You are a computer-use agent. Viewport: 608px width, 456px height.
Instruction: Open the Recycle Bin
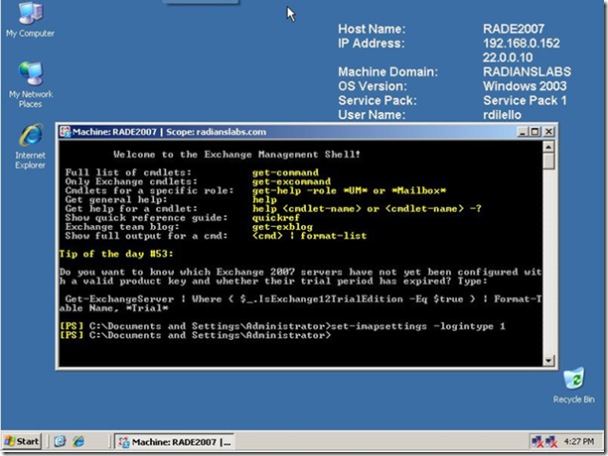coord(574,381)
